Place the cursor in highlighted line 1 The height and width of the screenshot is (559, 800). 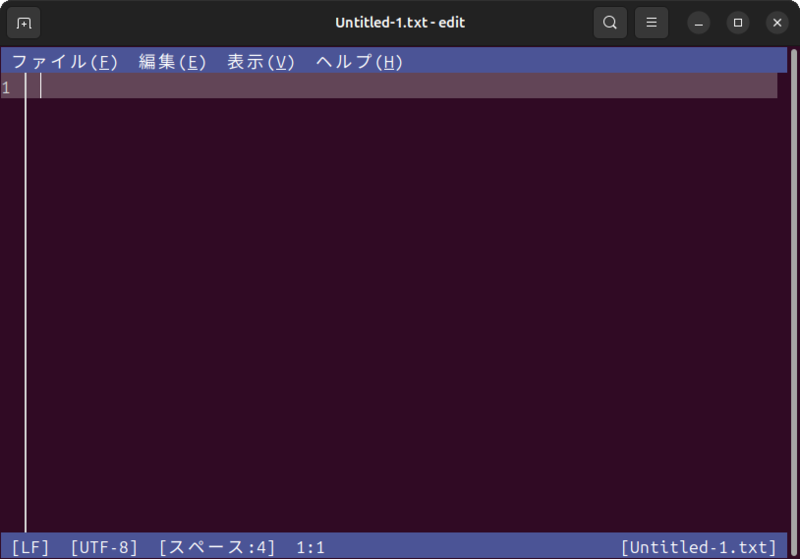(400, 87)
